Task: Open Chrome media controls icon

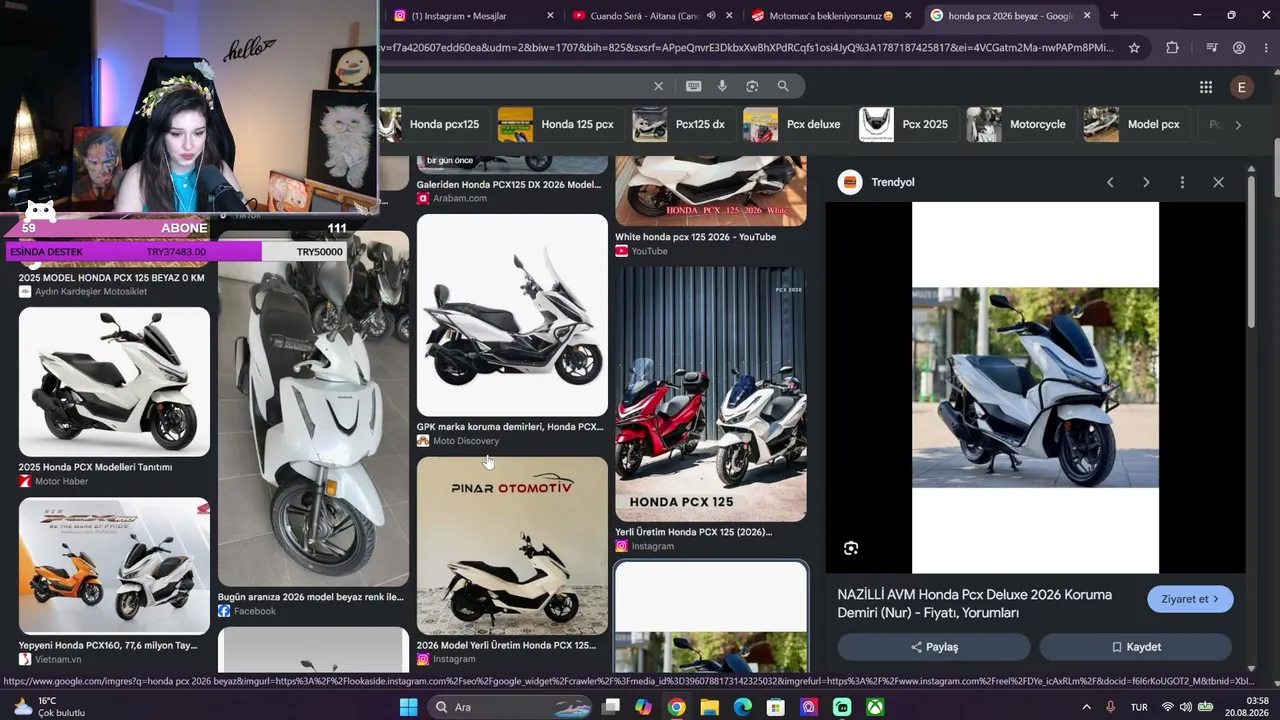Action: (x=1211, y=48)
